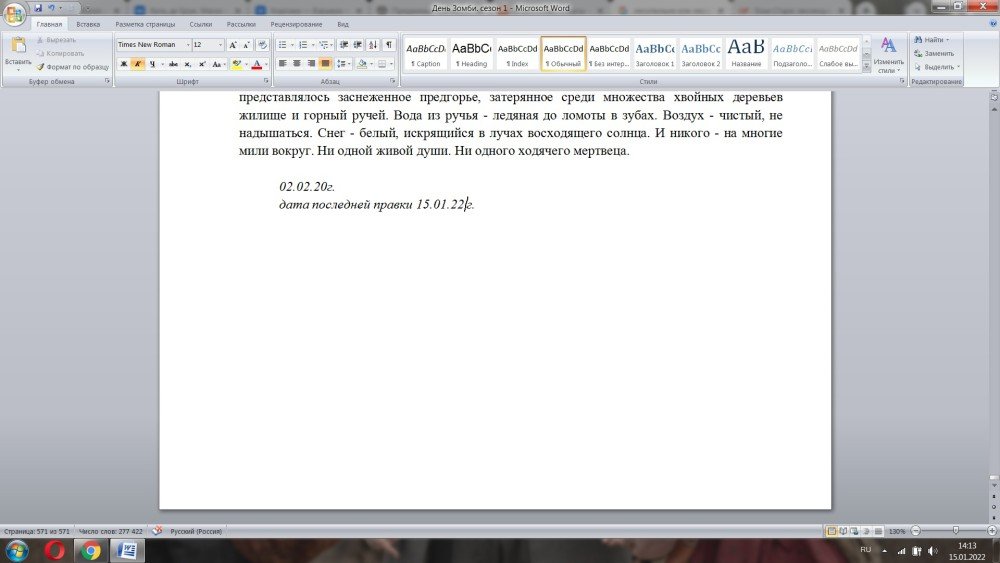This screenshot has width=1000, height=563.
Task: Click the Заменить button
Action: coord(933,53)
